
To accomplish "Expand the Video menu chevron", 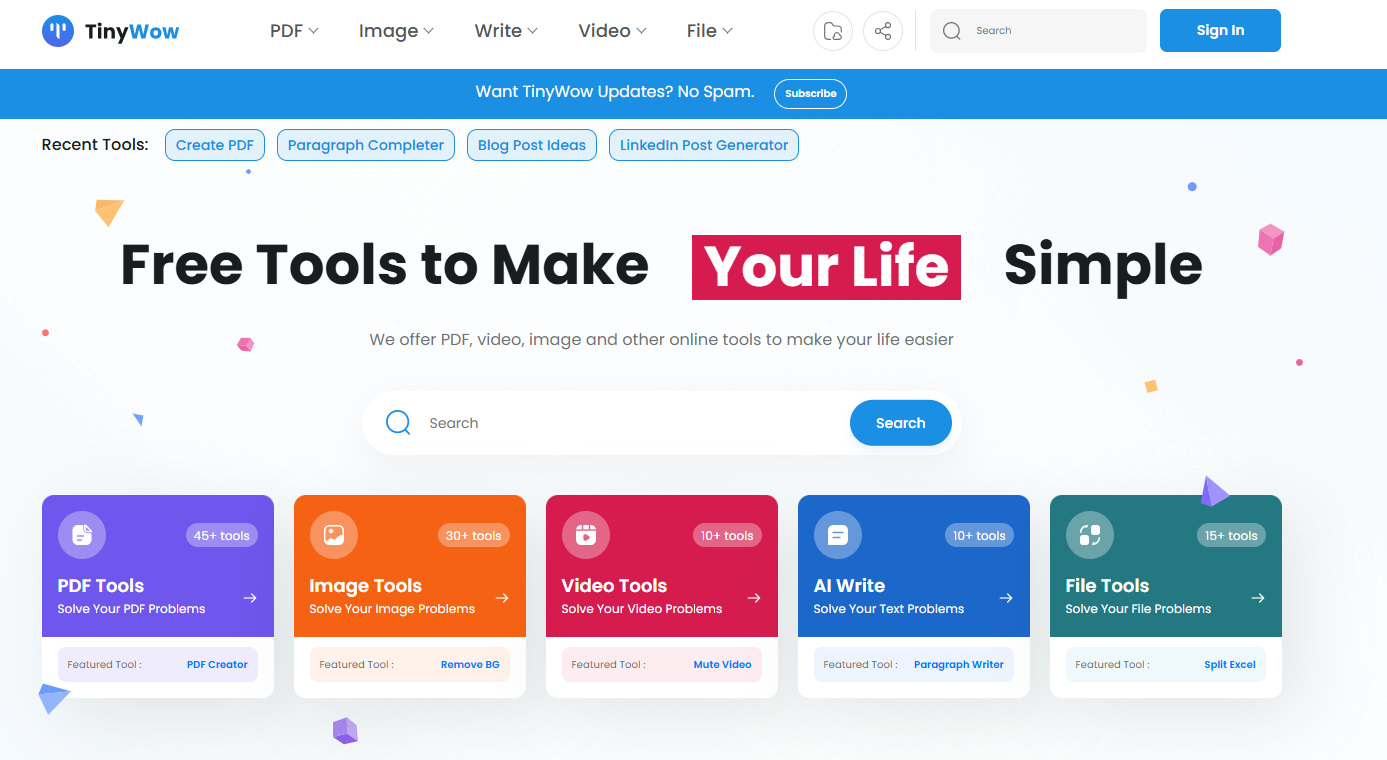I will pos(641,31).
